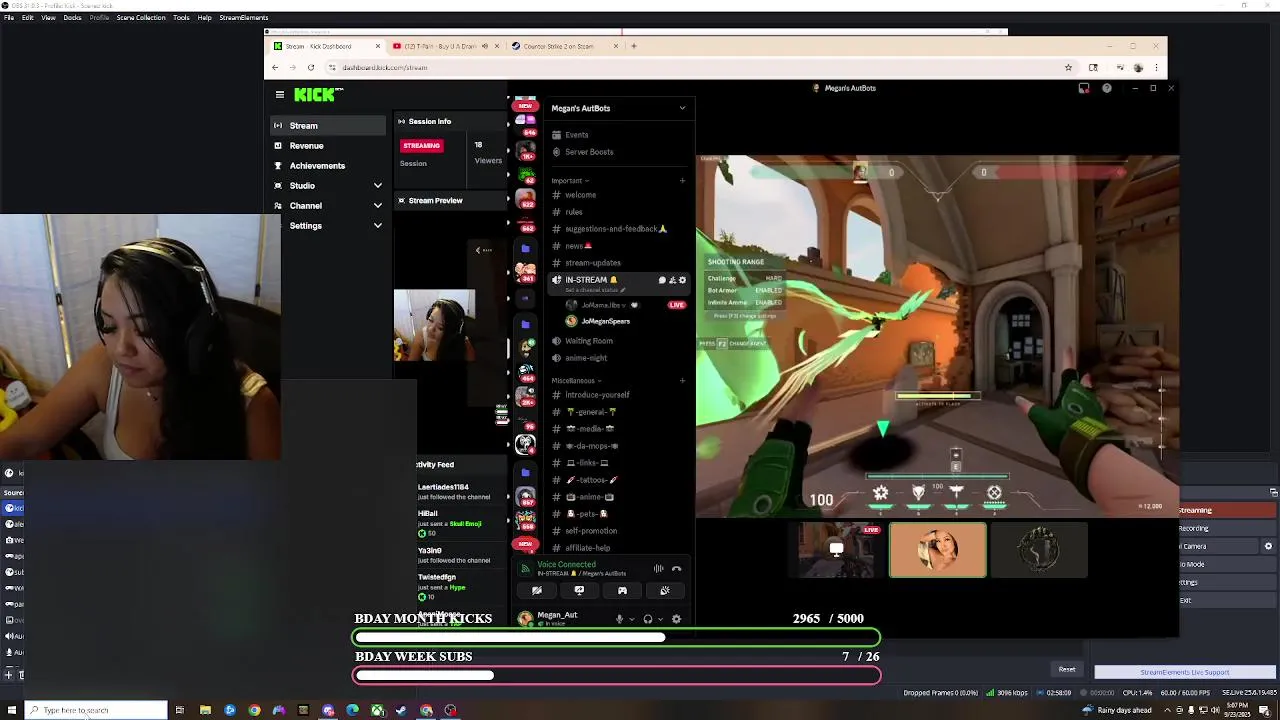
Task: Open StreamElements Live Support link
Action: [x=1184, y=672]
